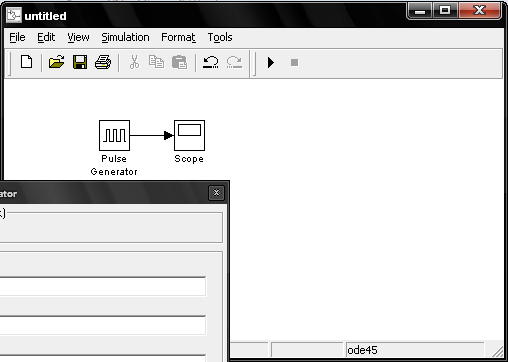Select the Scope block
Screen dimensions: 508x362
coord(189,135)
